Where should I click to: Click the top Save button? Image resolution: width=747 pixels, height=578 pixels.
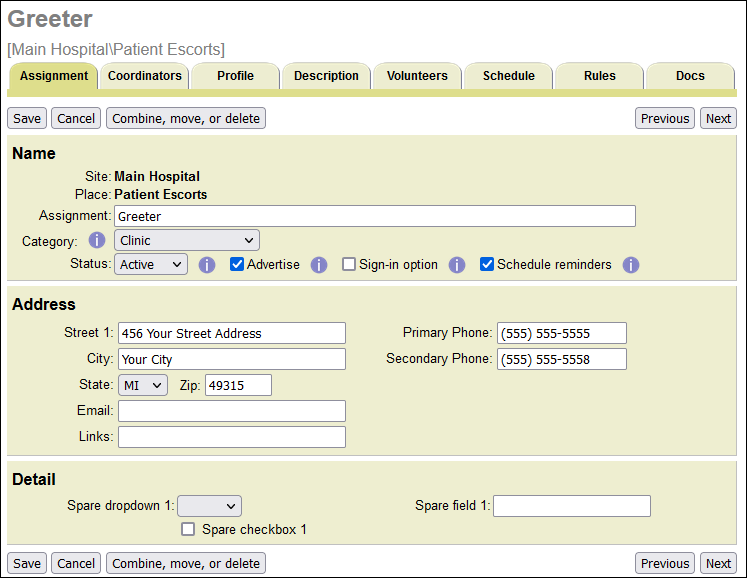click(x=27, y=118)
